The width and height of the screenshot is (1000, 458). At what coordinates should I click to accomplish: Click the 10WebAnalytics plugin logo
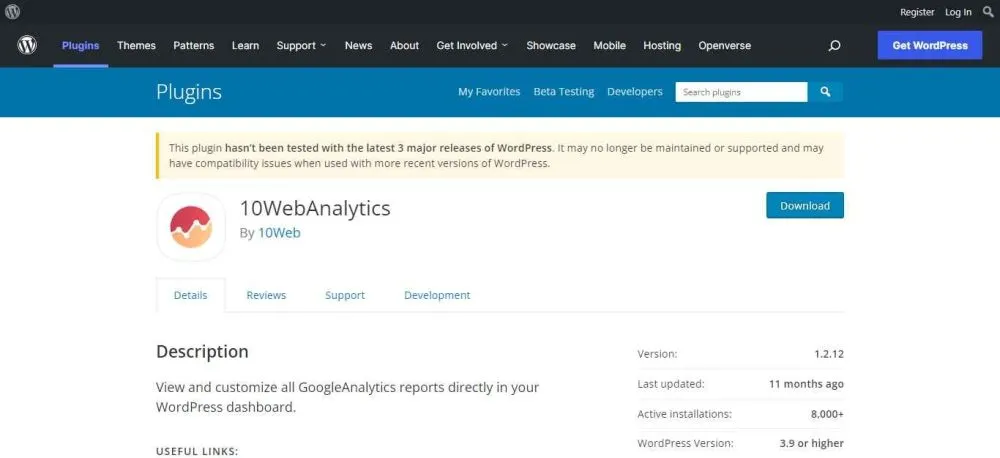click(191, 226)
